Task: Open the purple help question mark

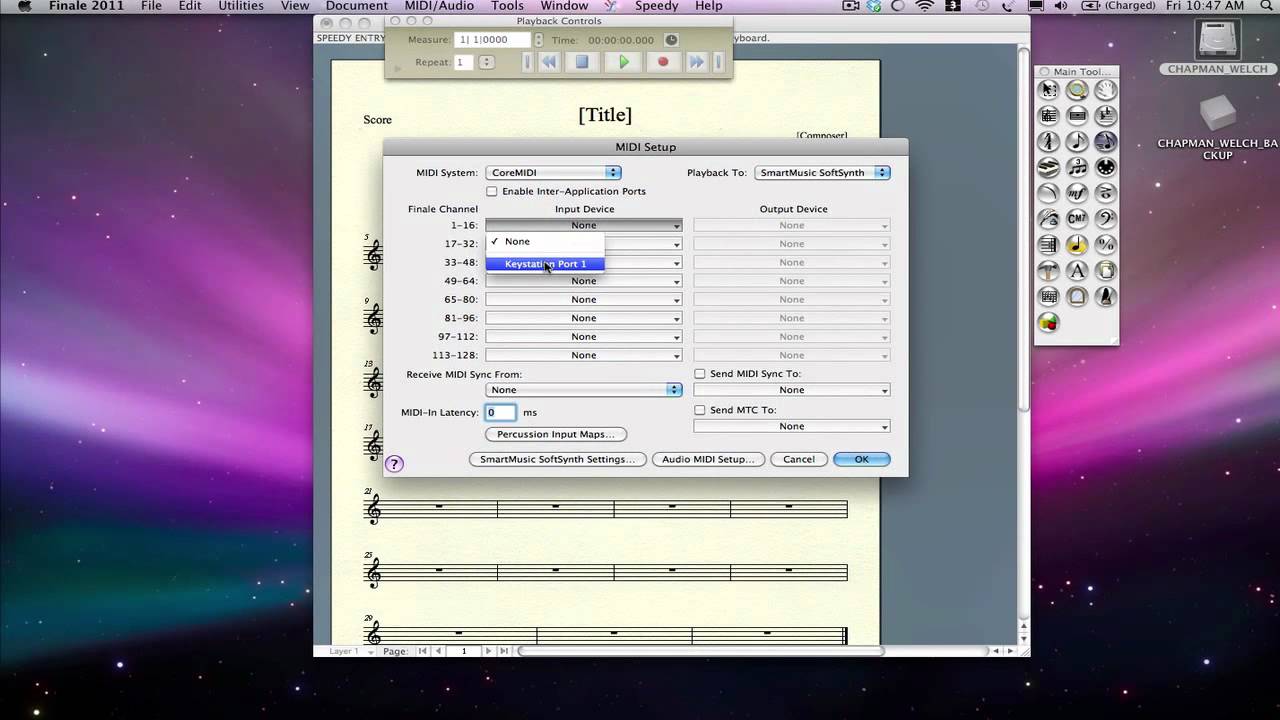Action: coord(394,464)
